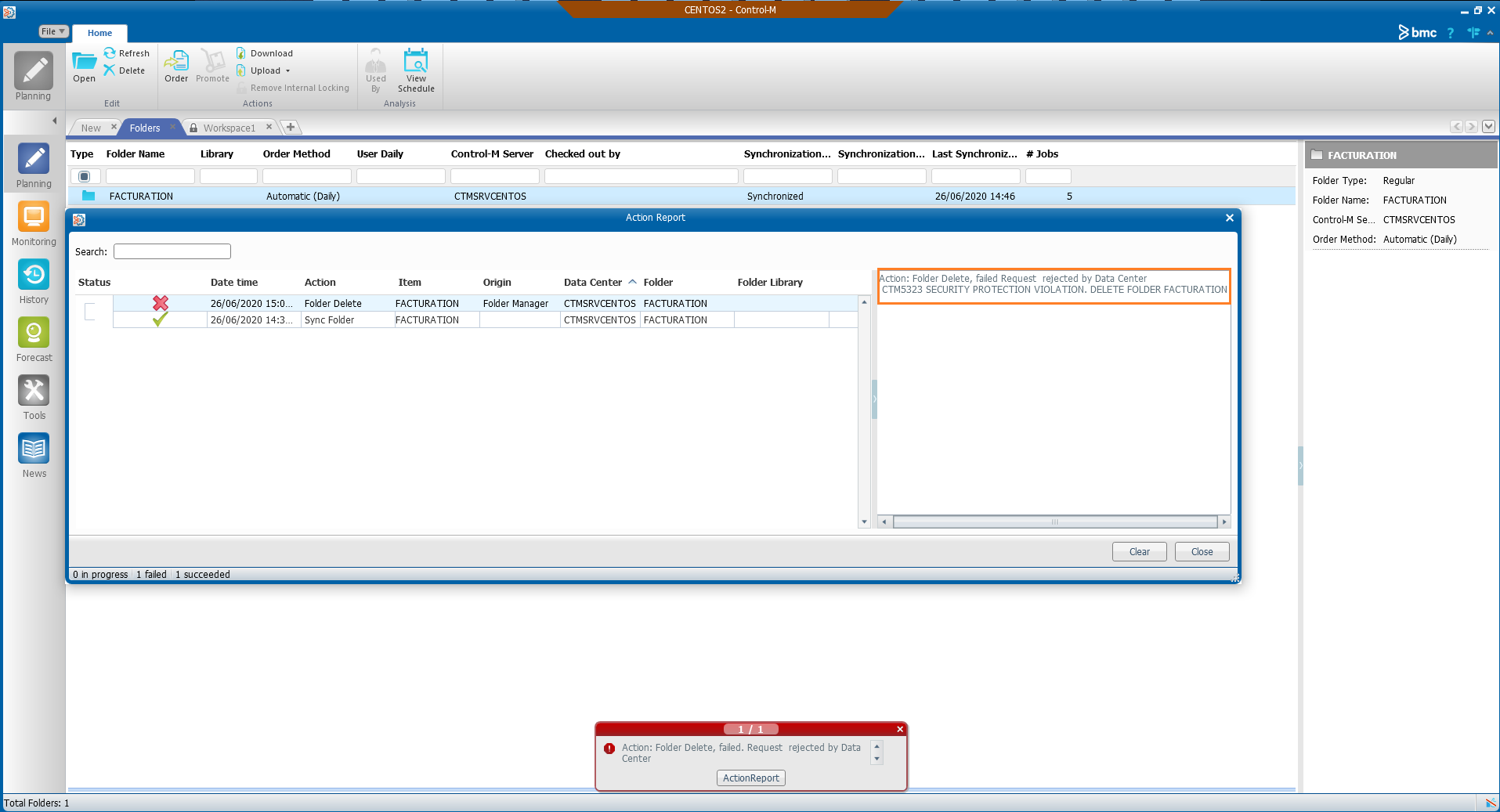
Task: Select the succeeded Sync Folder row
Action: point(486,319)
